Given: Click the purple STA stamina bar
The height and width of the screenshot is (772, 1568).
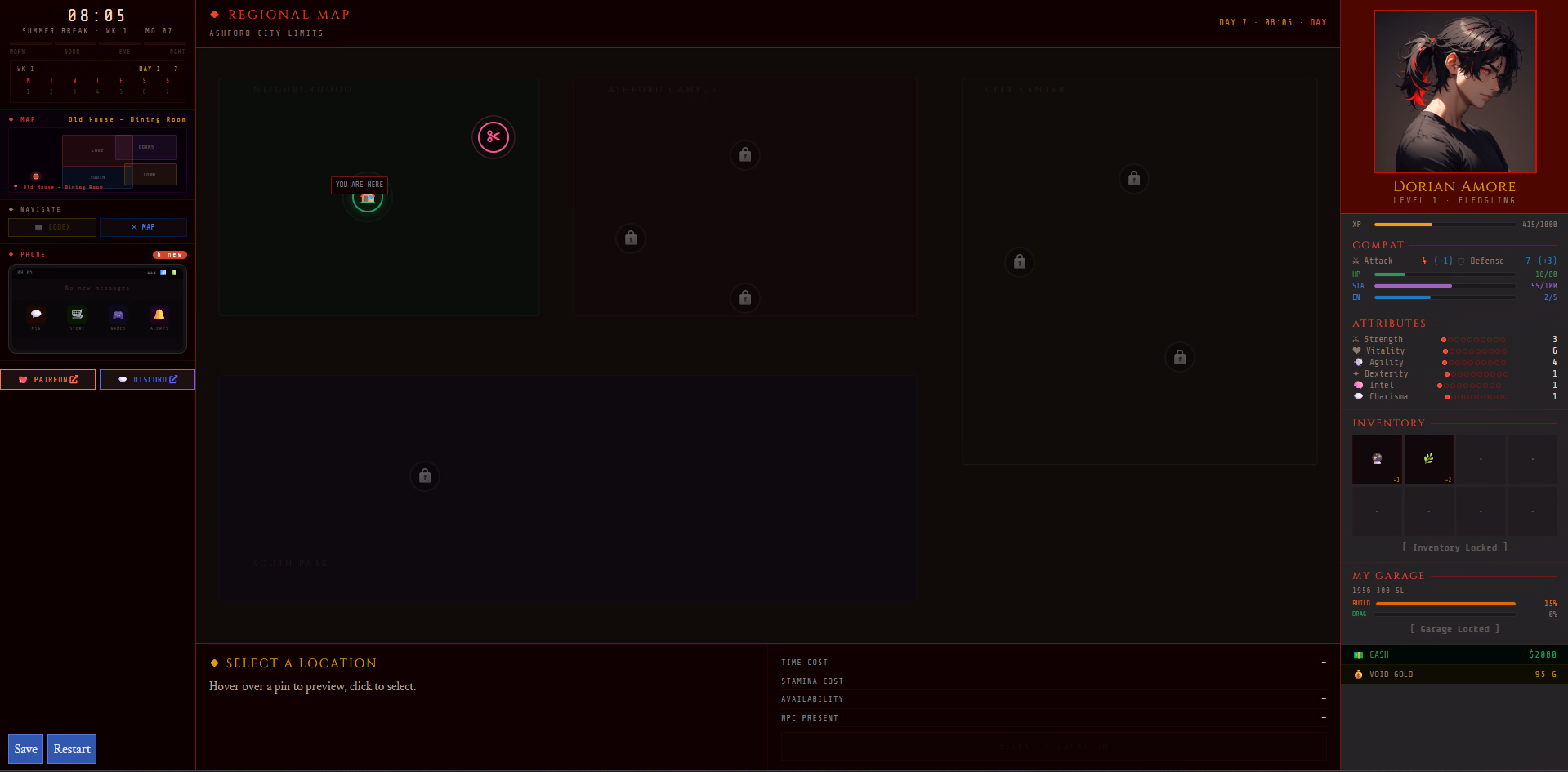Looking at the screenshot, I should pyautogui.click(x=1445, y=286).
